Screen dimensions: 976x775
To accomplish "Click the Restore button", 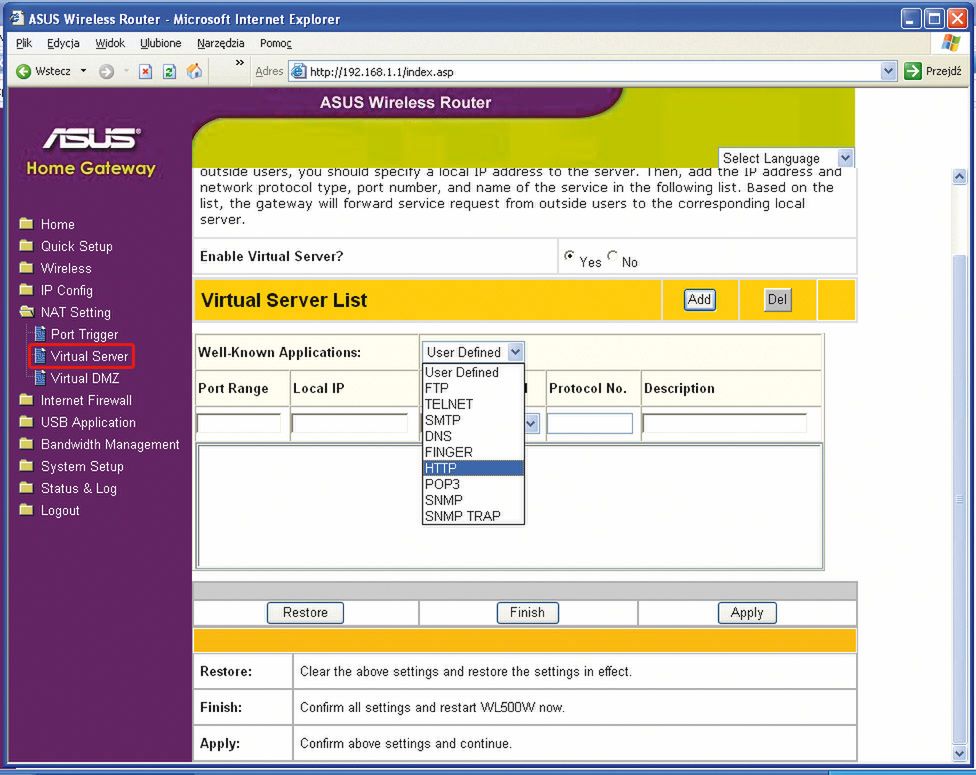I will (305, 613).
